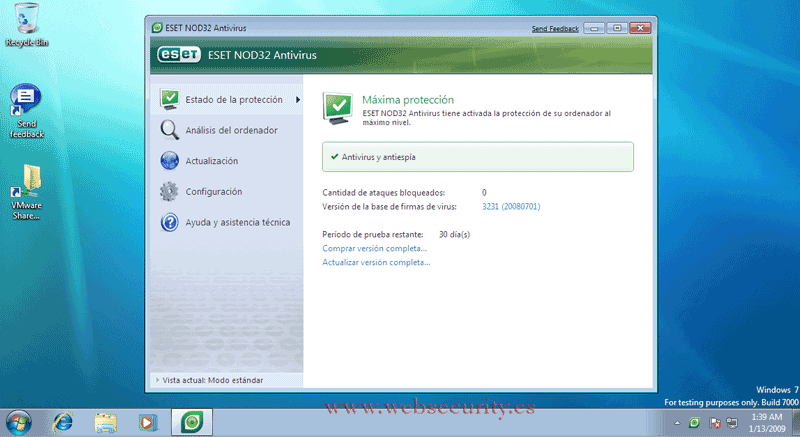
Task: Open the Recycle Bin desktop icon
Action: [x=27, y=25]
